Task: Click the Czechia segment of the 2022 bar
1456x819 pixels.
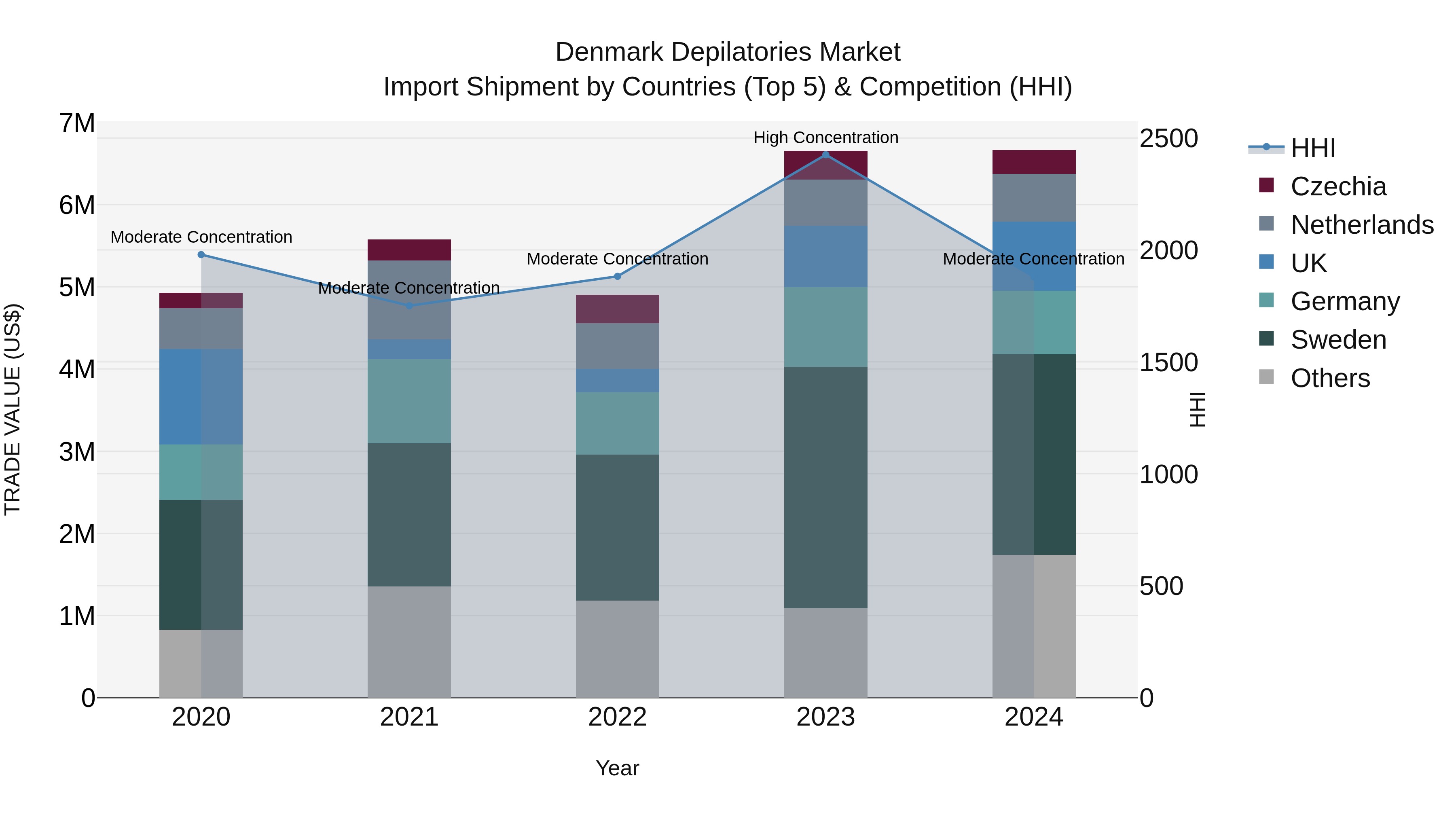Action: click(618, 309)
